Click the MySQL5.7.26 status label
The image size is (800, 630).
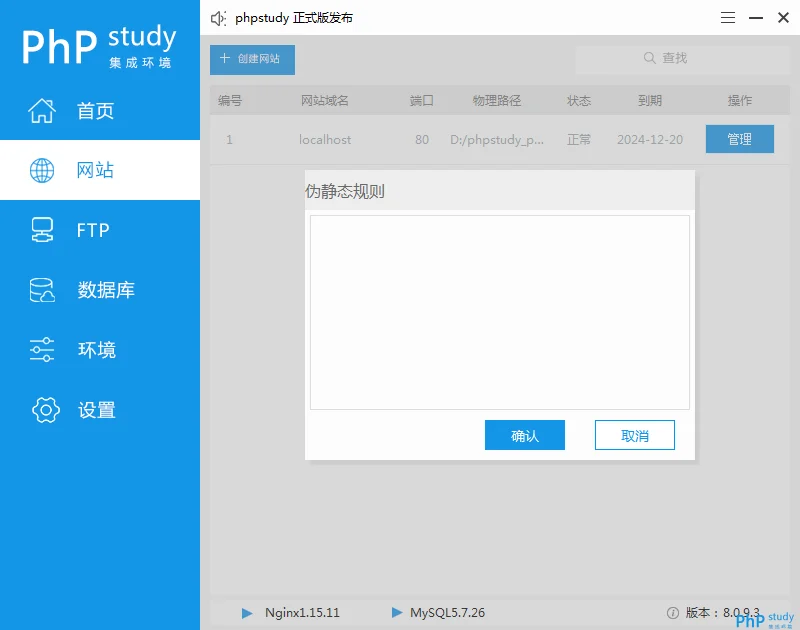(x=447, y=613)
